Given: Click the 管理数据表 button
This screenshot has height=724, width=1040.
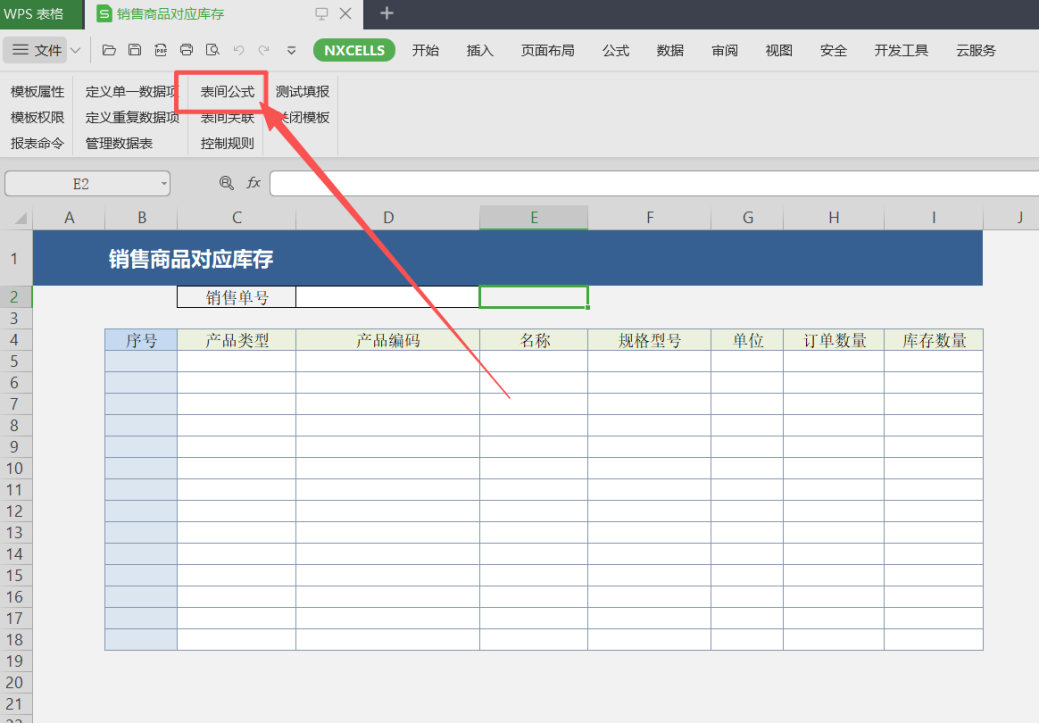Looking at the screenshot, I should 119,143.
